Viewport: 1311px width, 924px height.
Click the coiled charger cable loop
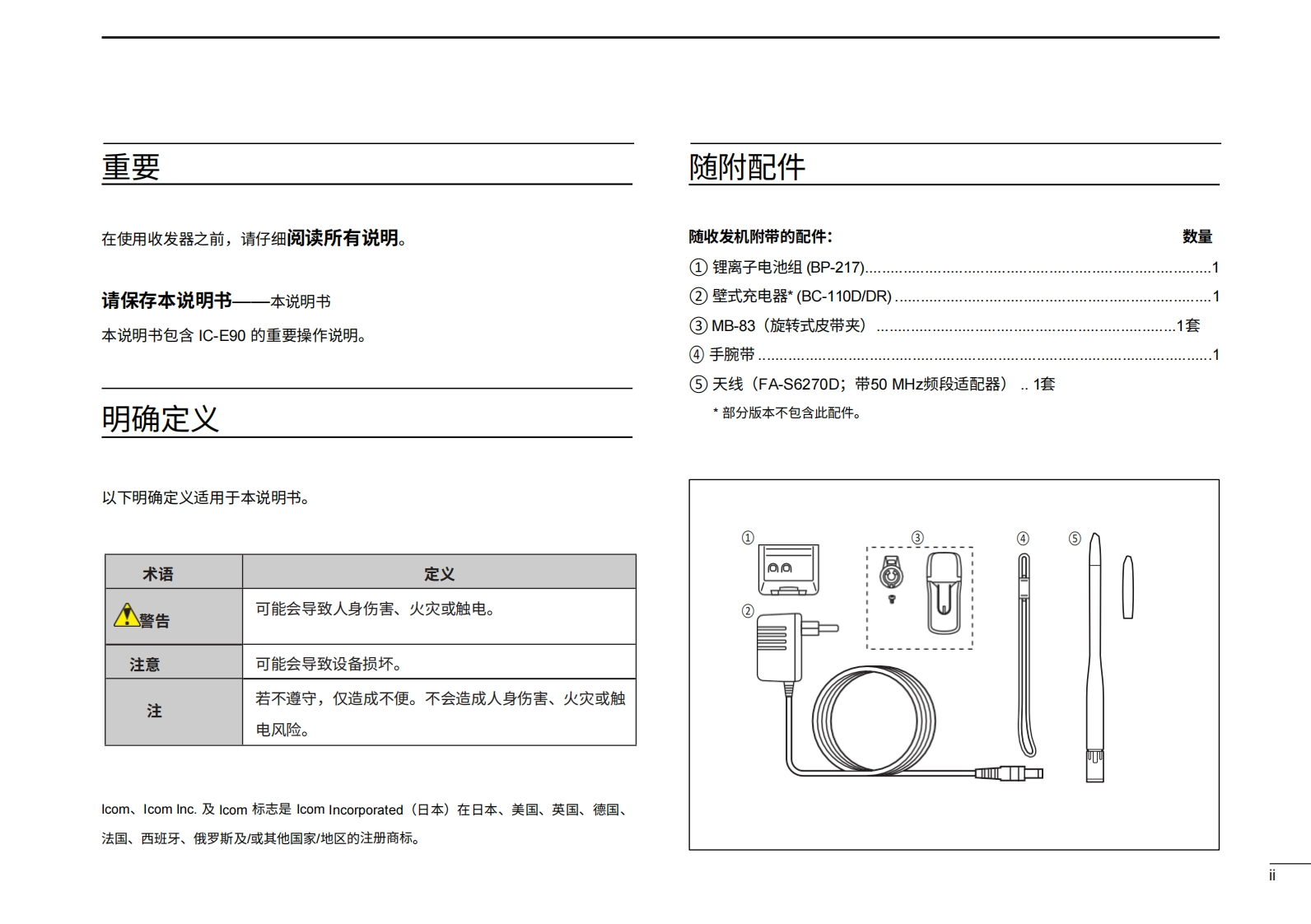(873, 719)
